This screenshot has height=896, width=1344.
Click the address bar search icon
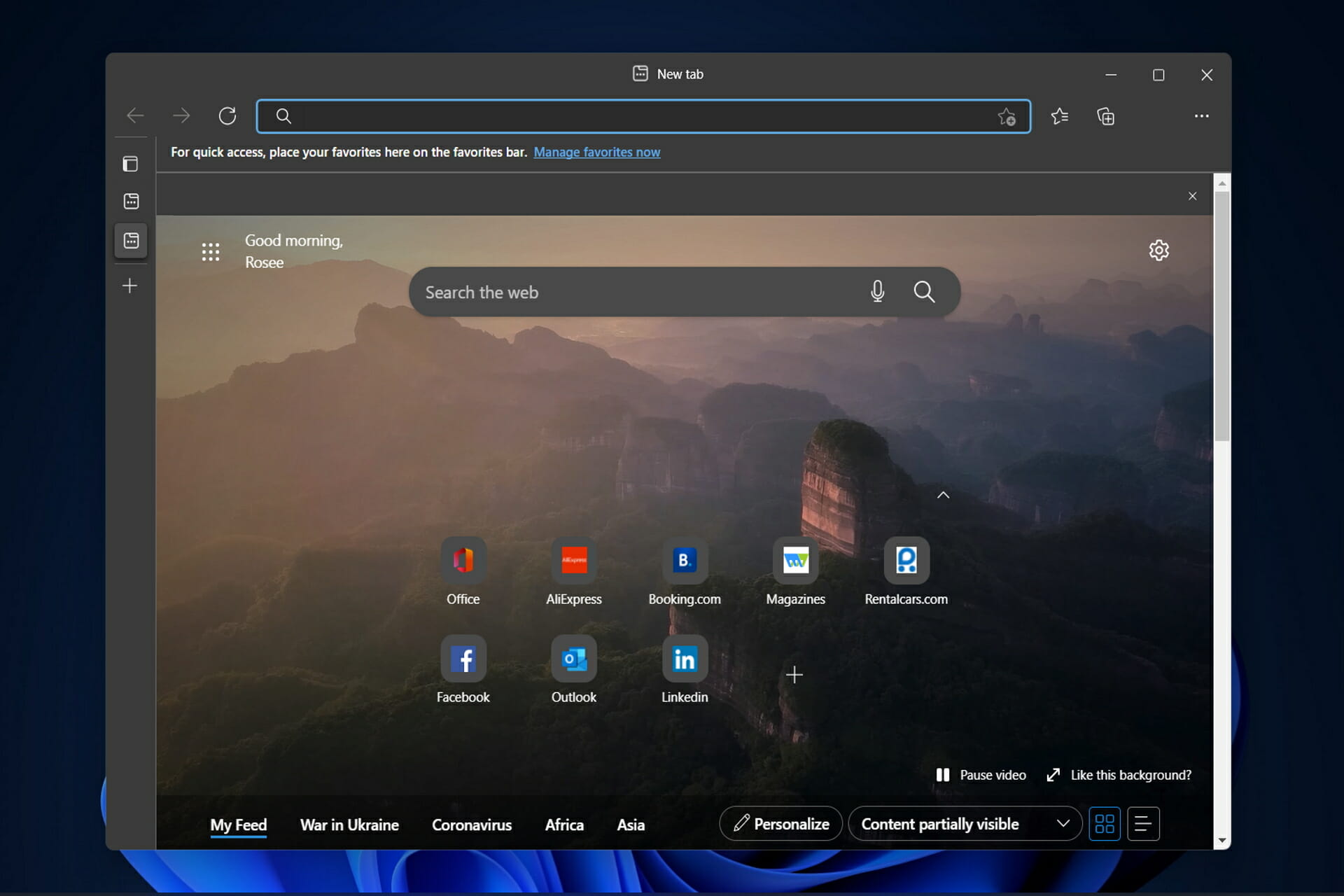(x=283, y=116)
